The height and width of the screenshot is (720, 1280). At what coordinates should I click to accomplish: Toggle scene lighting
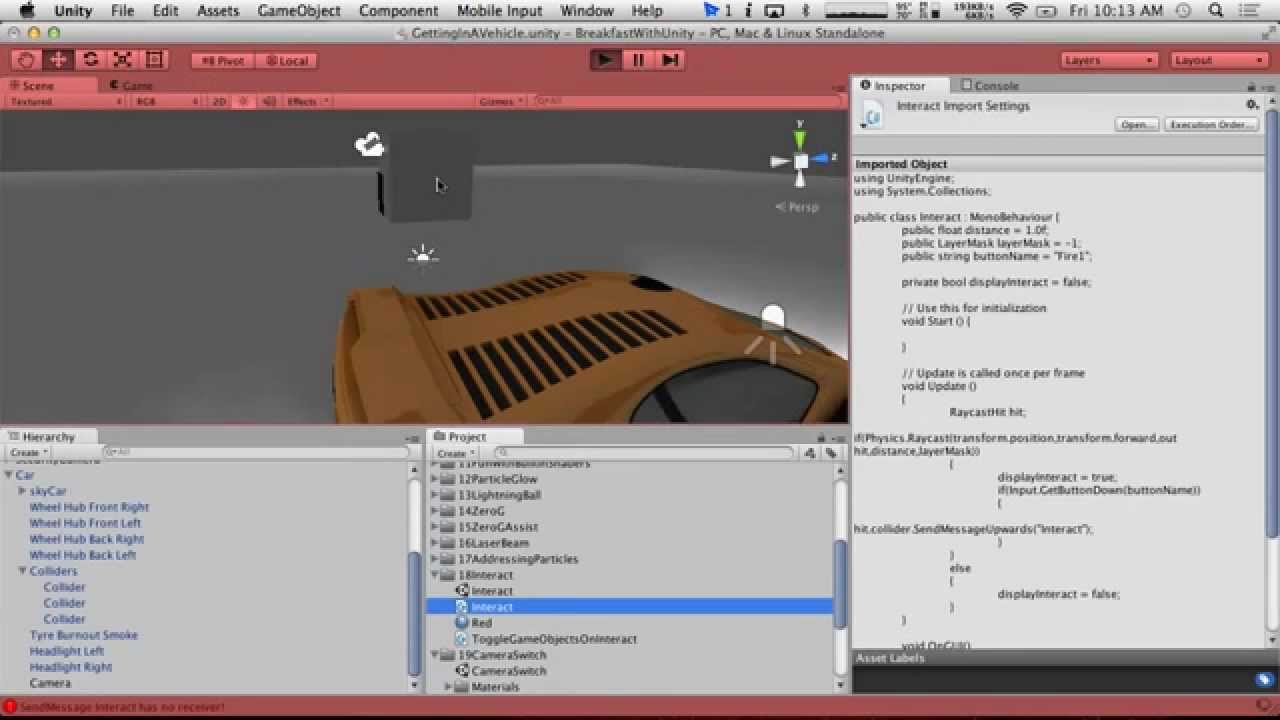pyautogui.click(x=244, y=101)
